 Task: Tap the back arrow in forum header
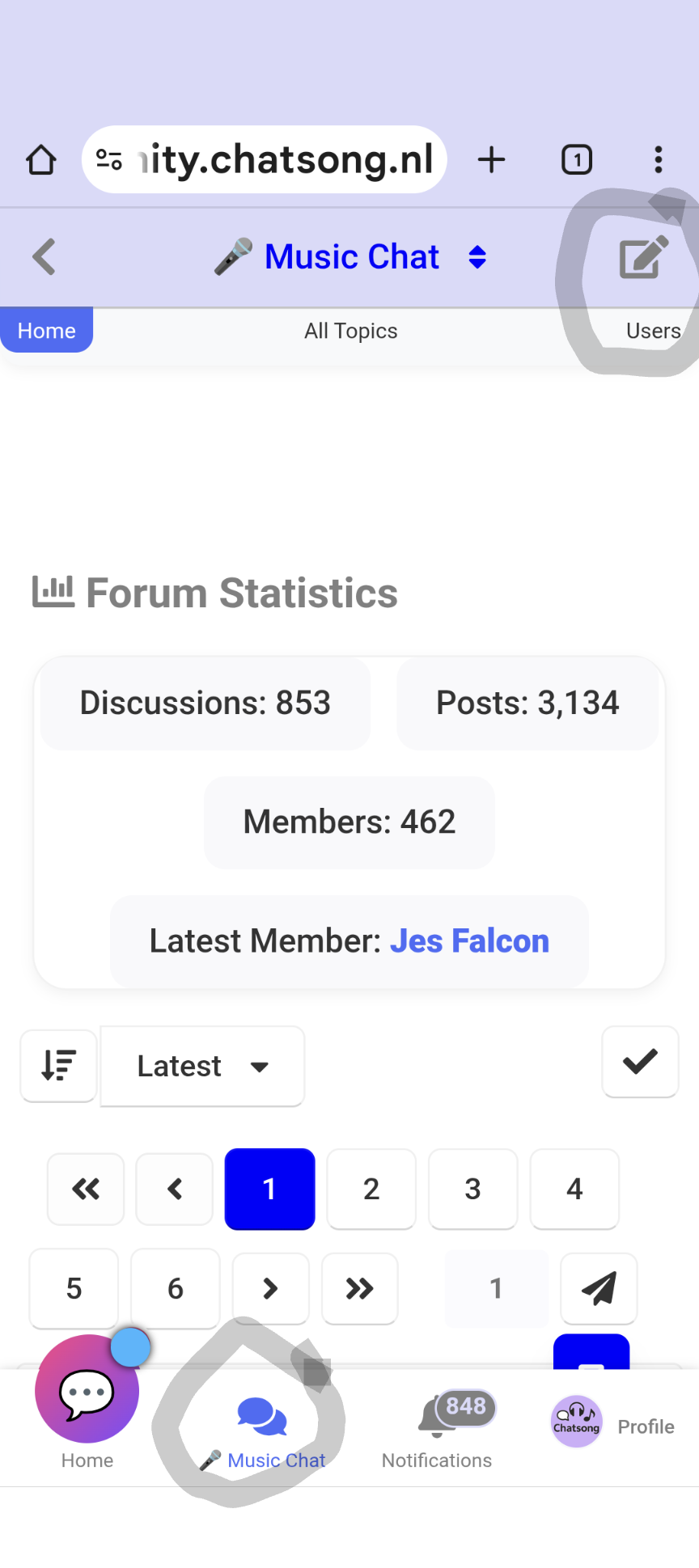click(x=44, y=257)
